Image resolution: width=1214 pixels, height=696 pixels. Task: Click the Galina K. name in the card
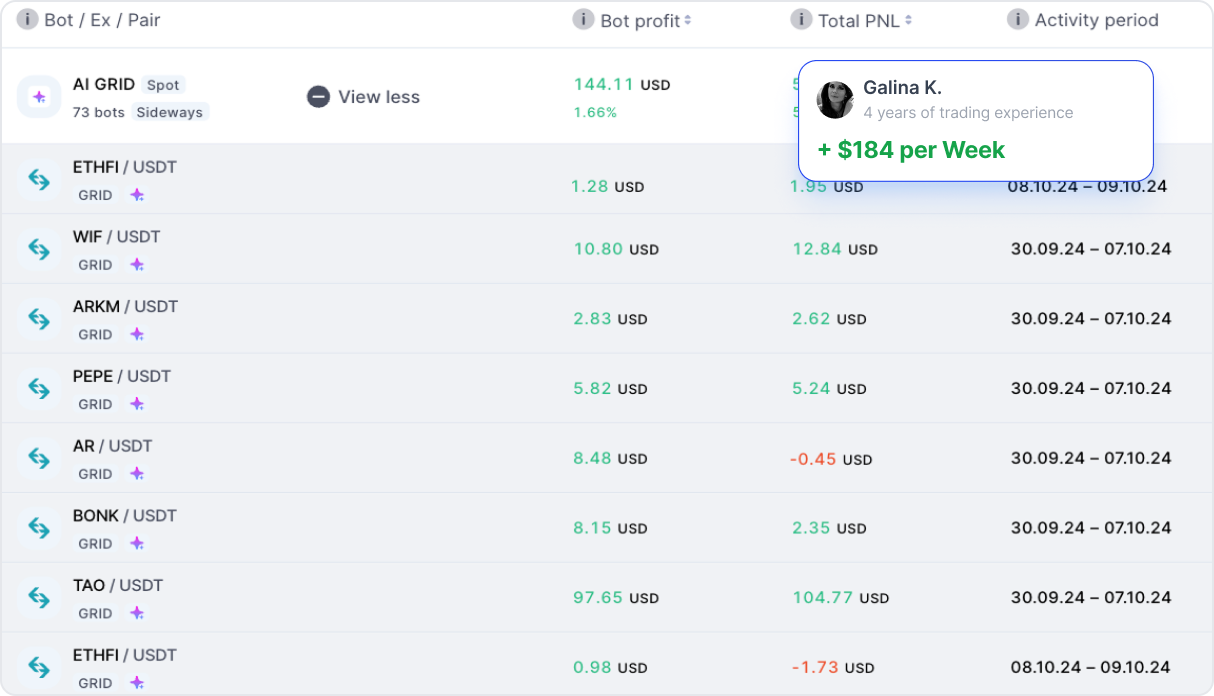tap(903, 88)
